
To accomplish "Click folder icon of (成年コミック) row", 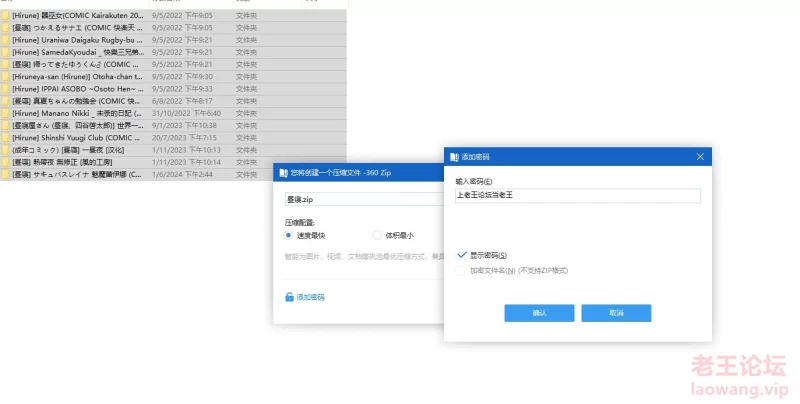I will 5,150.
